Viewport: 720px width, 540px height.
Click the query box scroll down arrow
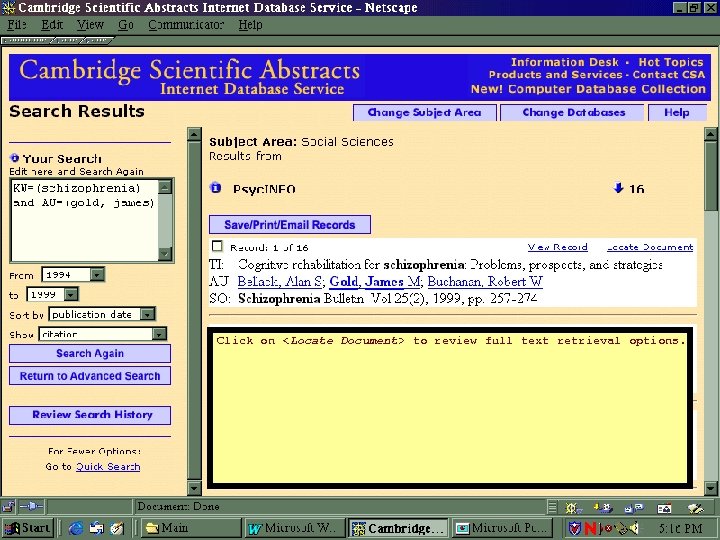[x=165, y=254]
